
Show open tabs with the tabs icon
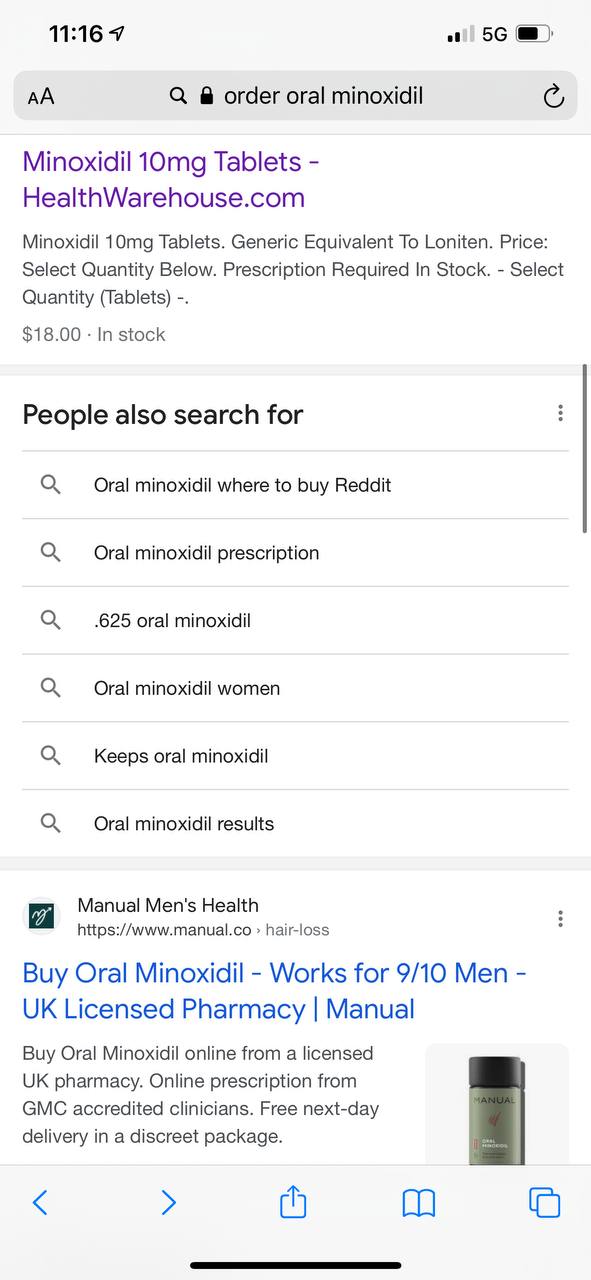pos(545,1202)
